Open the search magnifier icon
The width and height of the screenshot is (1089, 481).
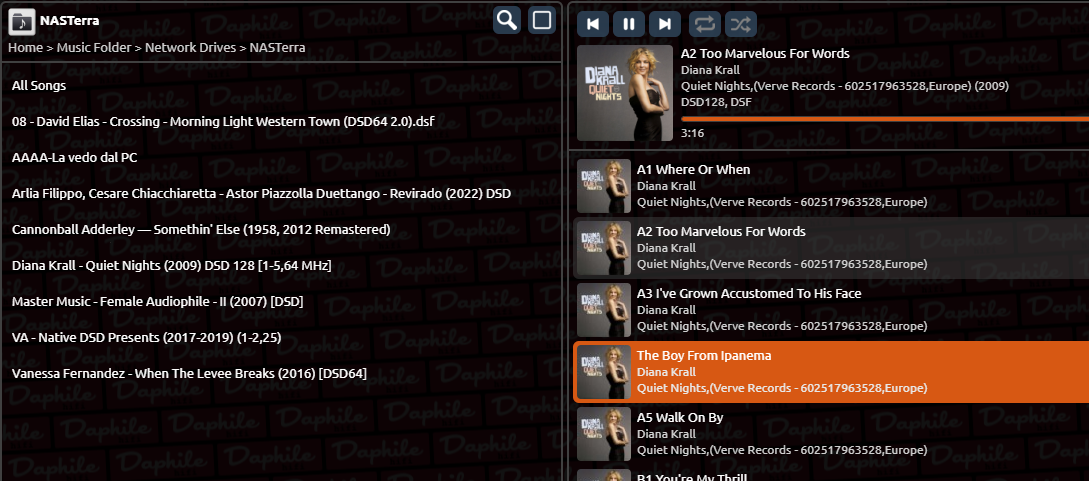click(x=508, y=21)
